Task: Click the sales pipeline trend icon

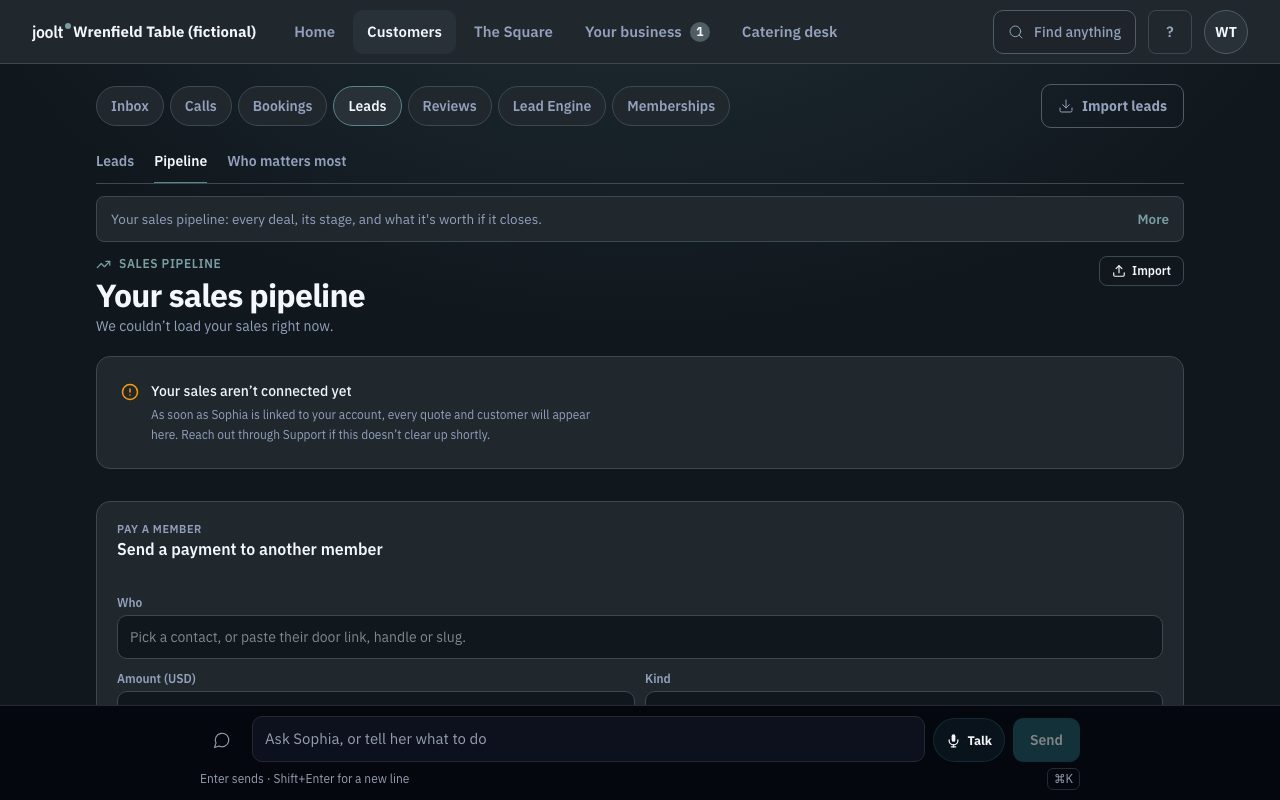Action: tap(104, 264)
